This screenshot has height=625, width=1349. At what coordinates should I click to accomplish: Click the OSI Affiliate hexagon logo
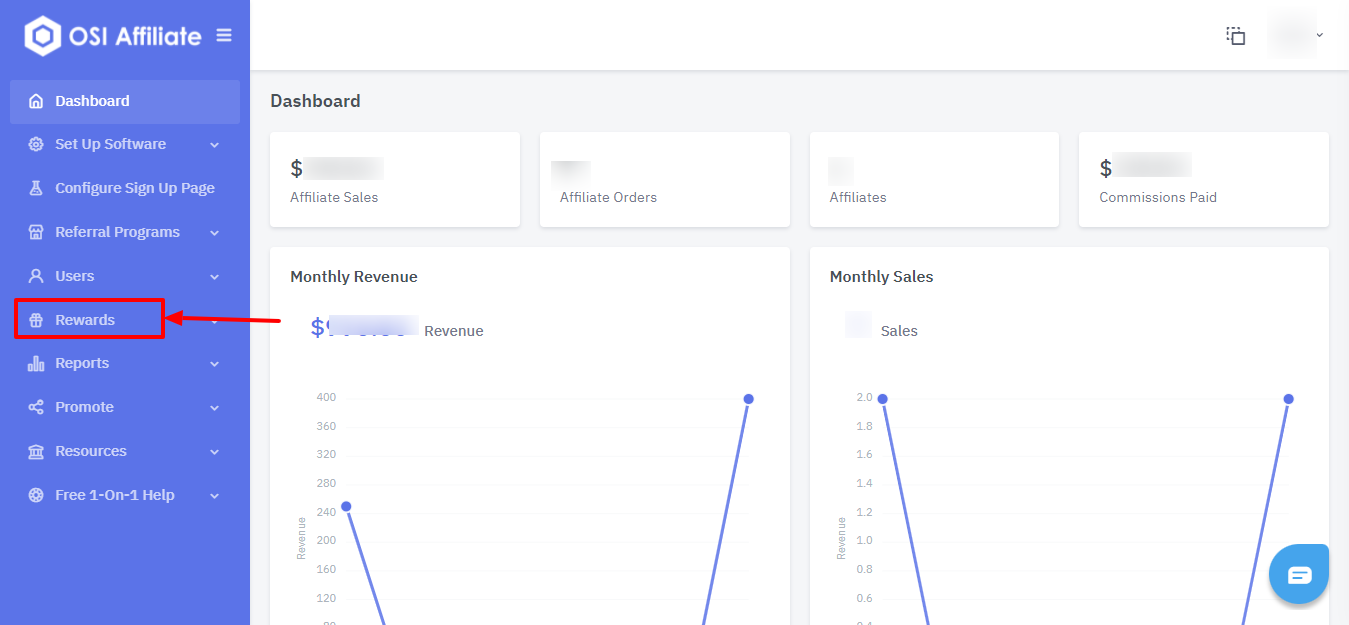(x=43, y=36)
